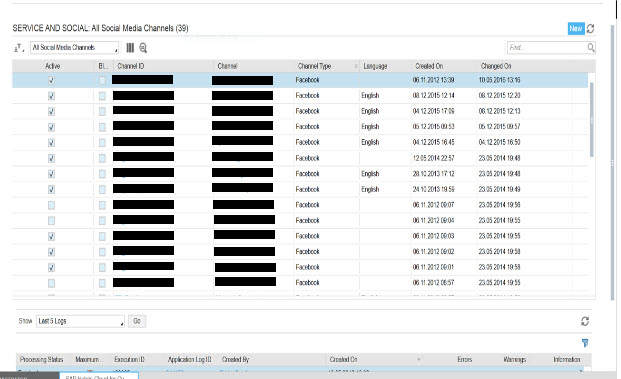Image resolution: width=621 pixels, height=379 pixels.
Task: Select Created On cell 28.10.2013 17:12
Action: click(433, 174)
